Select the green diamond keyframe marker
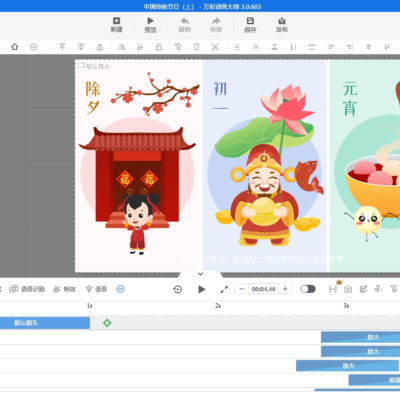 pos(107,323)
